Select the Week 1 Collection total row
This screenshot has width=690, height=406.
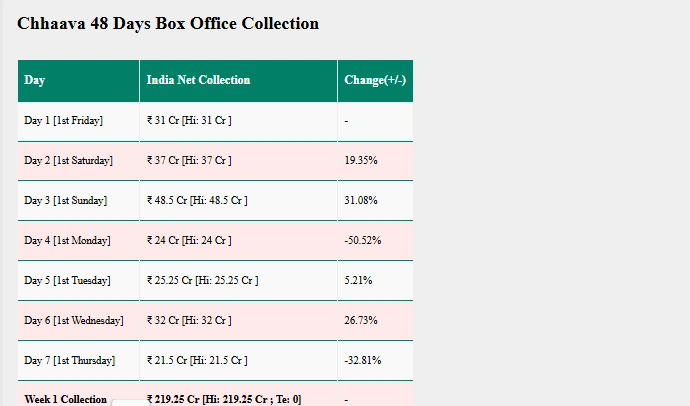pos(215,394)
